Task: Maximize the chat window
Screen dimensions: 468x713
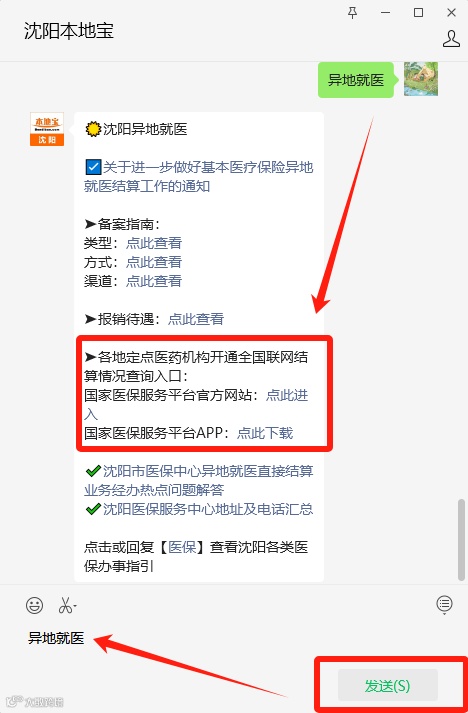Action: pyautogui.click(x=418, y=13)
